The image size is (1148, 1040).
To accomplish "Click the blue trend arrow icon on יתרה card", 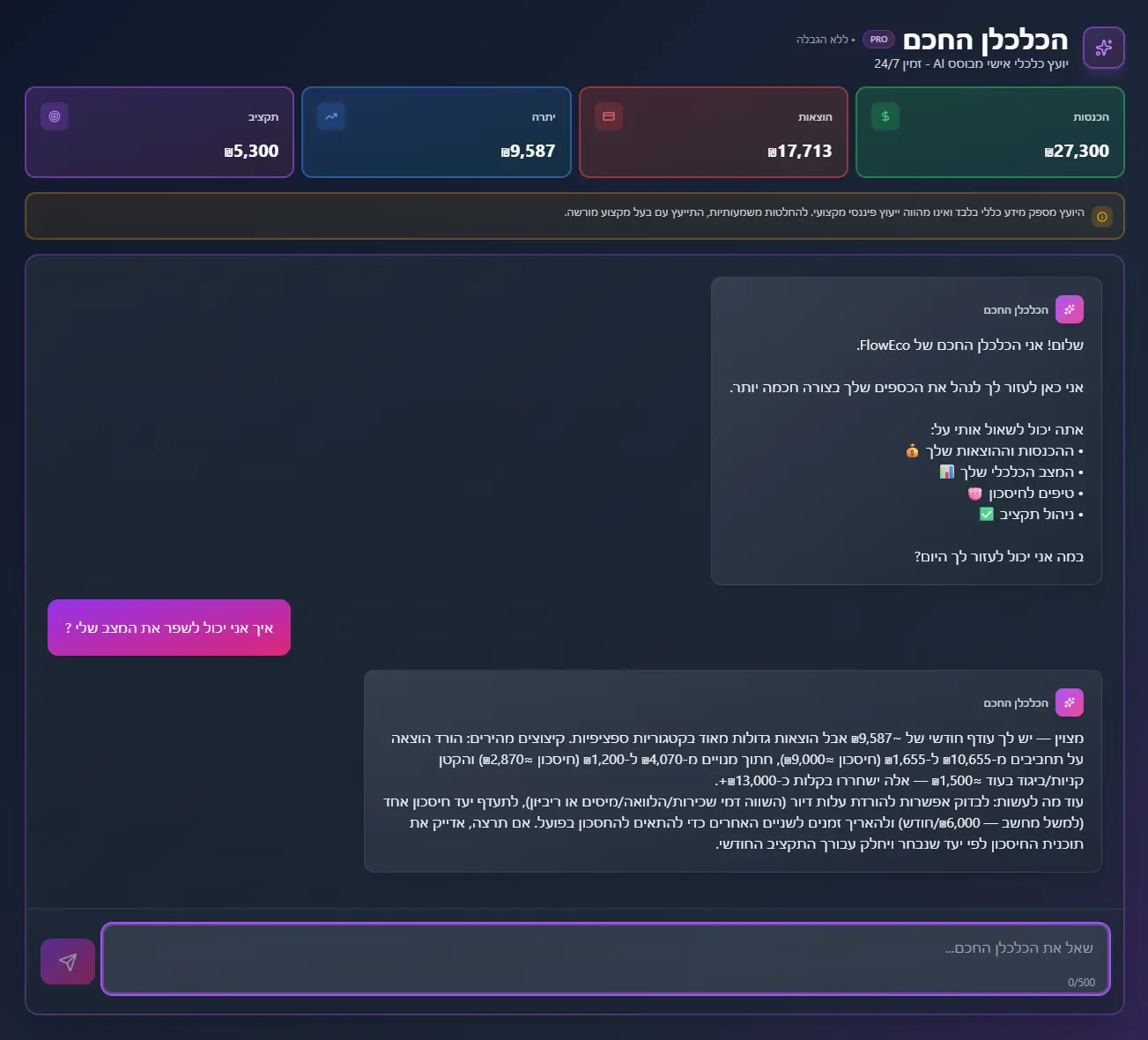I will pyautogui.click(x=331, y=116).
